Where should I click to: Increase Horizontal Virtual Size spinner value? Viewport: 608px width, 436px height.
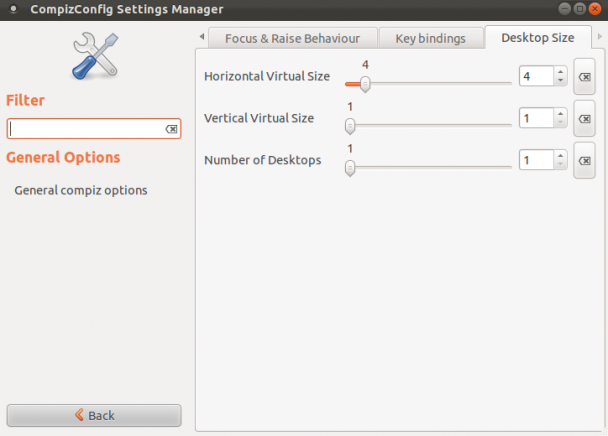(560, 72)
